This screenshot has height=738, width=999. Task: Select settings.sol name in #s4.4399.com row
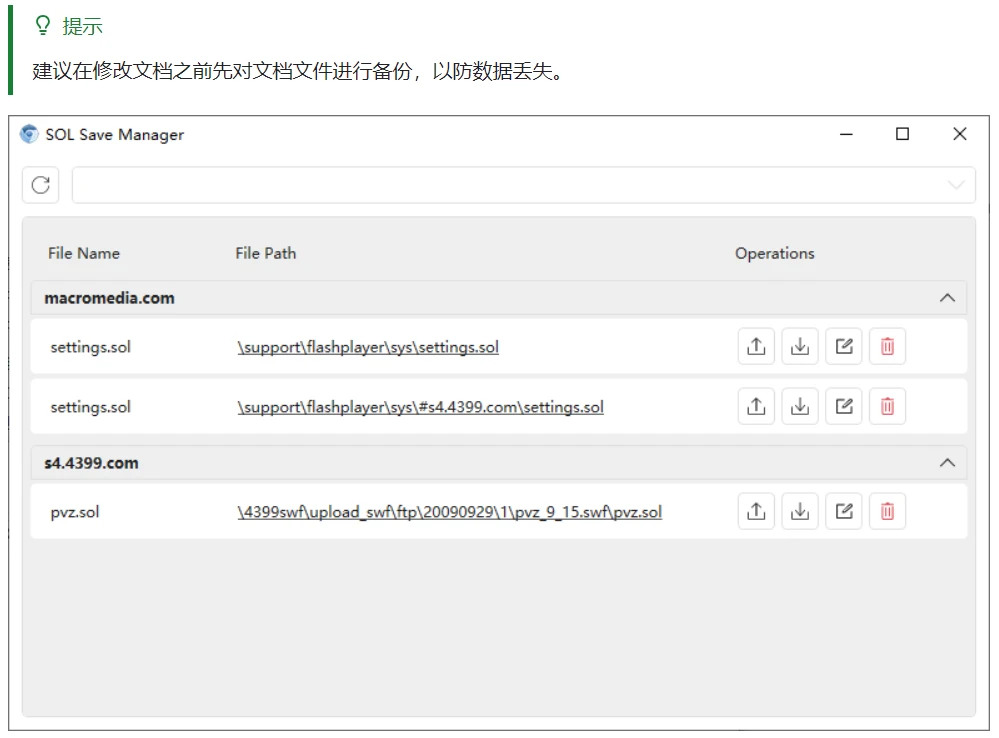pyautogui.click(x=90, y=407)
